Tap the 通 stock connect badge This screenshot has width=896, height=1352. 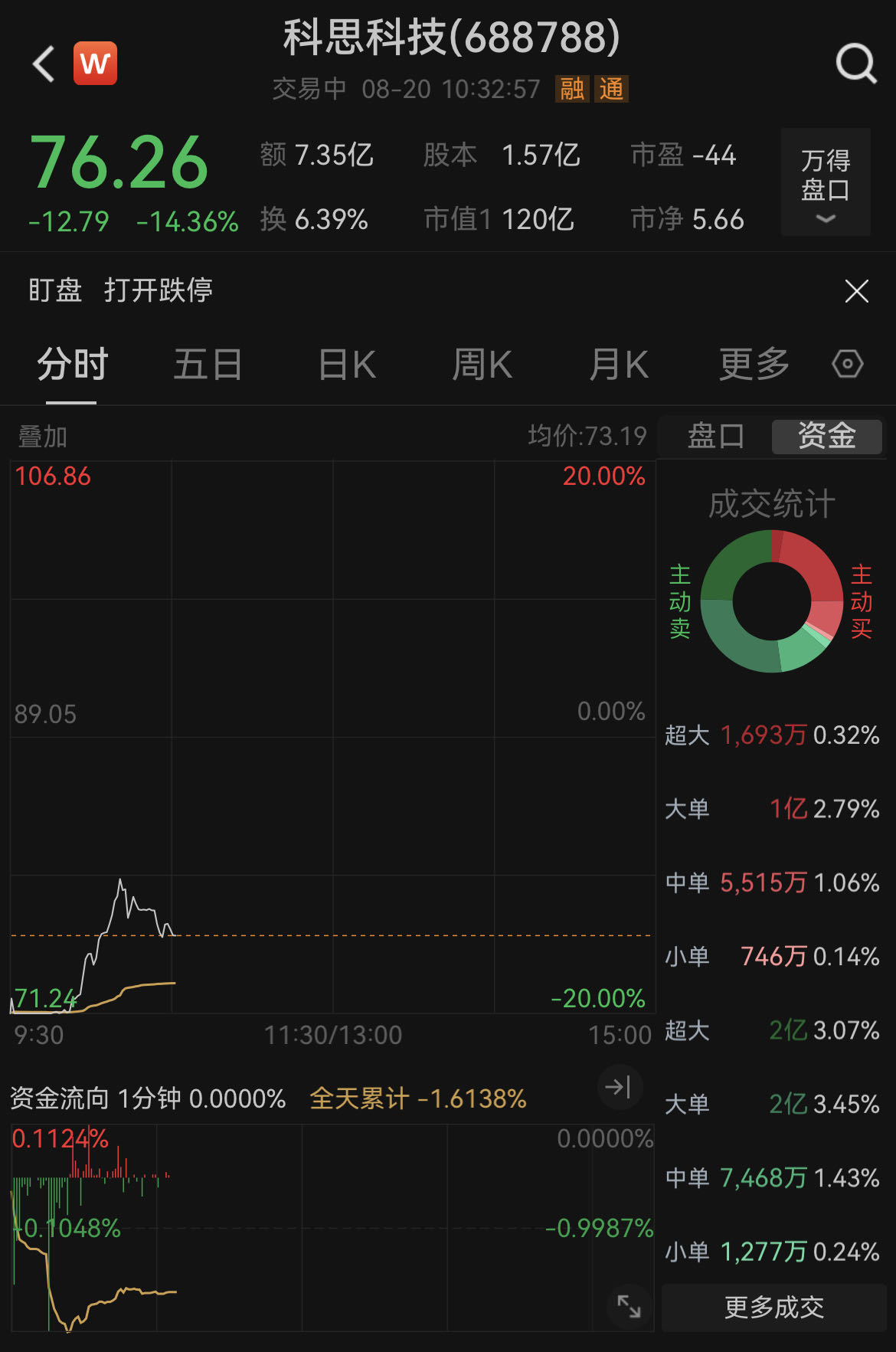click(x=611, y=90)
